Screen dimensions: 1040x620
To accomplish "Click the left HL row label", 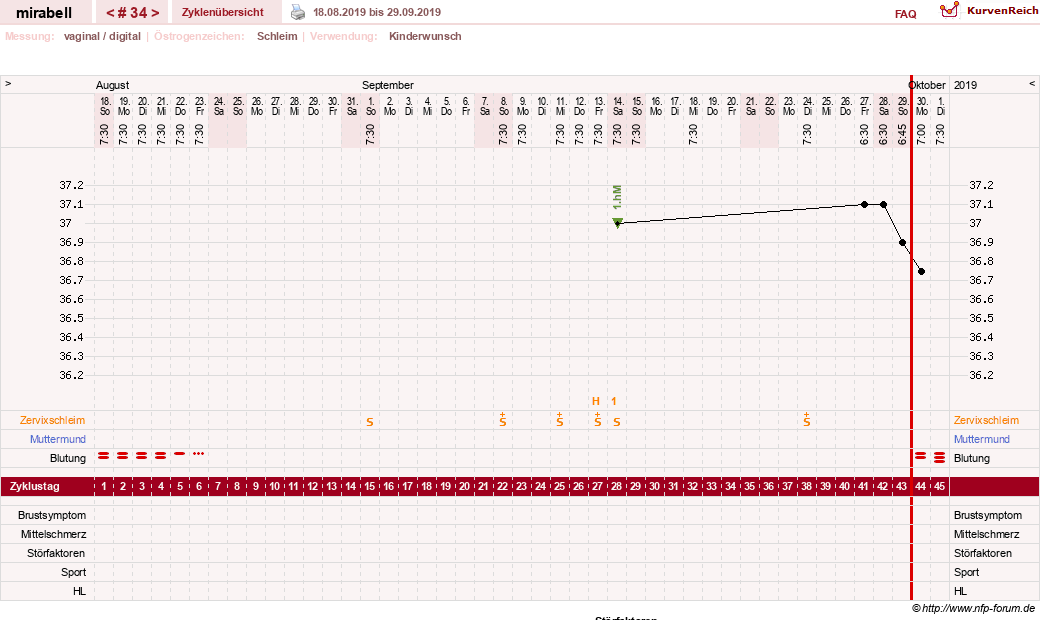I will click(80, 591).
